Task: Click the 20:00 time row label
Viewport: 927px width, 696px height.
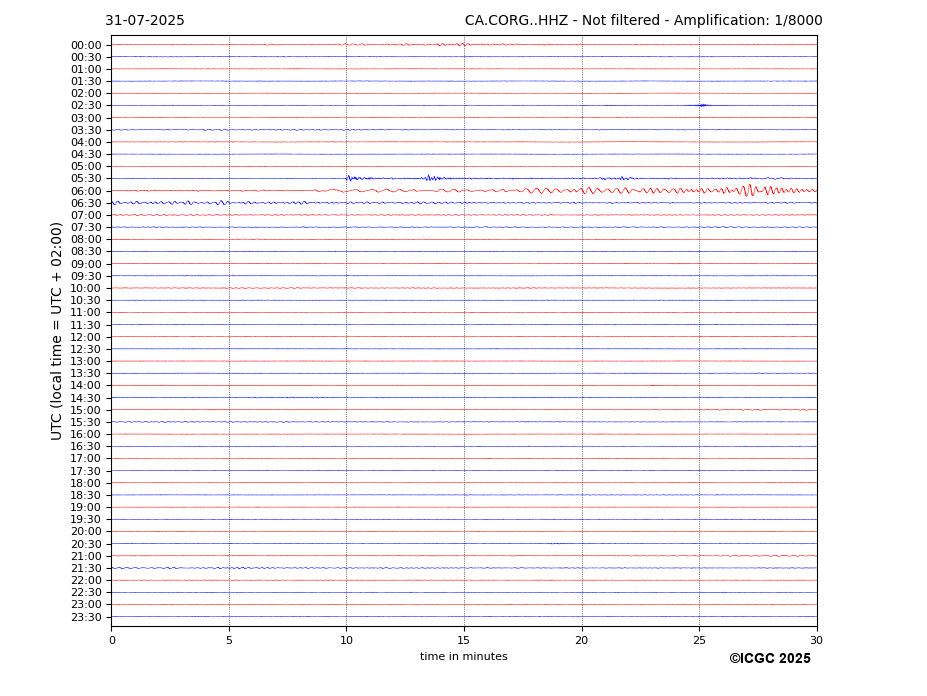Action: point(86,532)
